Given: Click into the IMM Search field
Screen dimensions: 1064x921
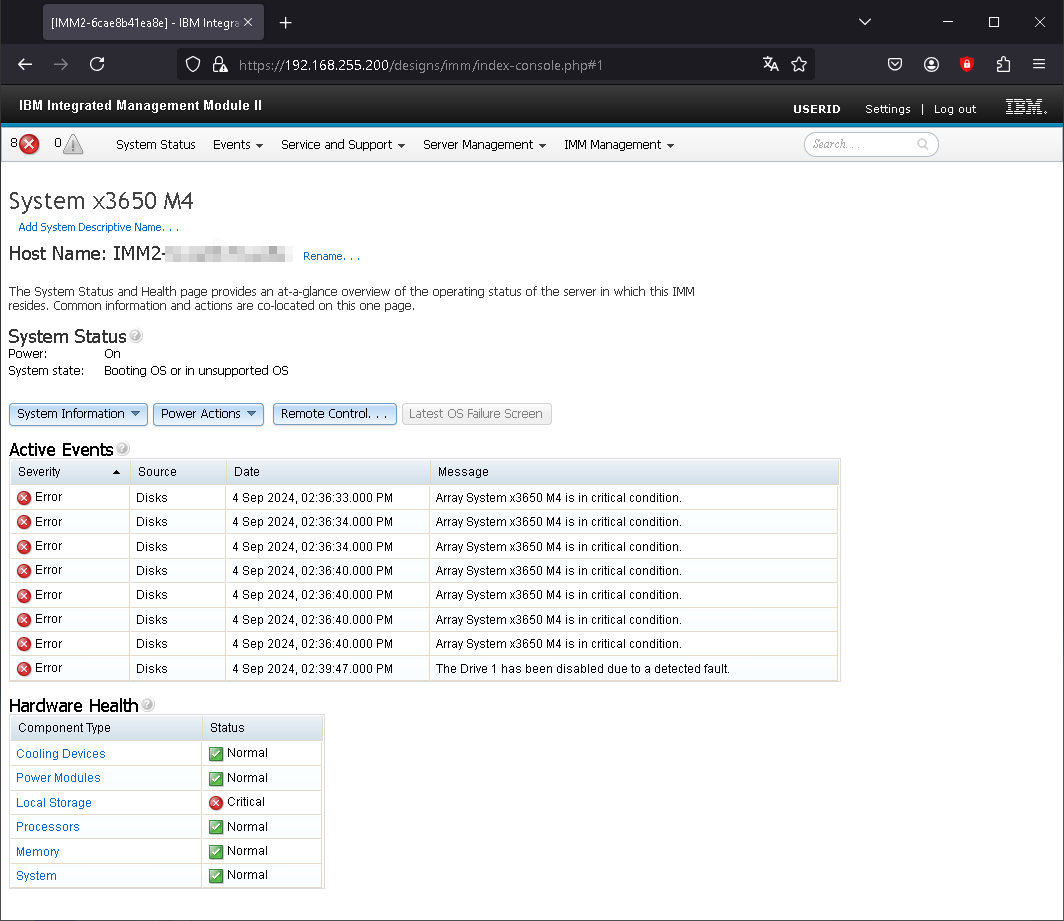Looking at the screenshot, I should 862,145.
